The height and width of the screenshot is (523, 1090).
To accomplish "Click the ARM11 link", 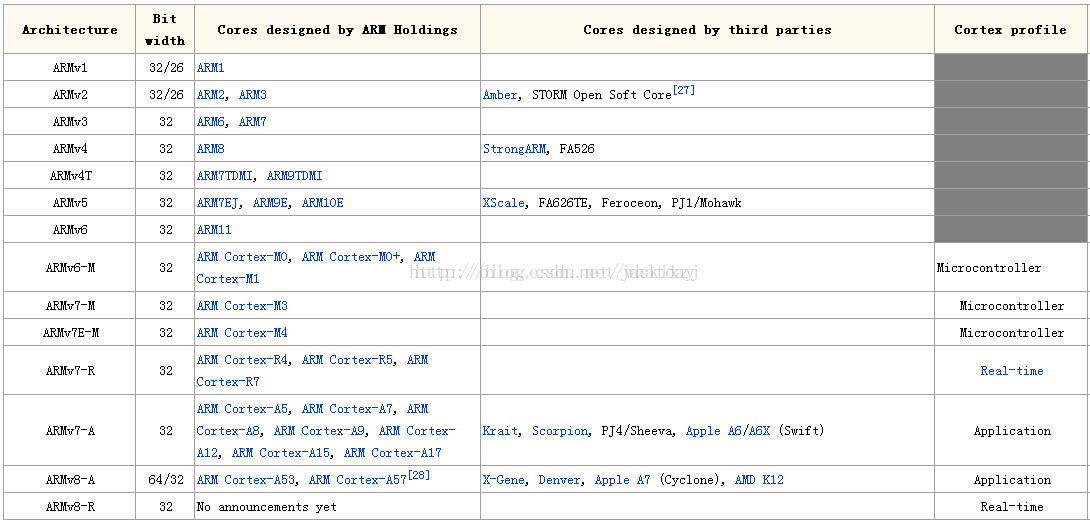I will 214,230.
